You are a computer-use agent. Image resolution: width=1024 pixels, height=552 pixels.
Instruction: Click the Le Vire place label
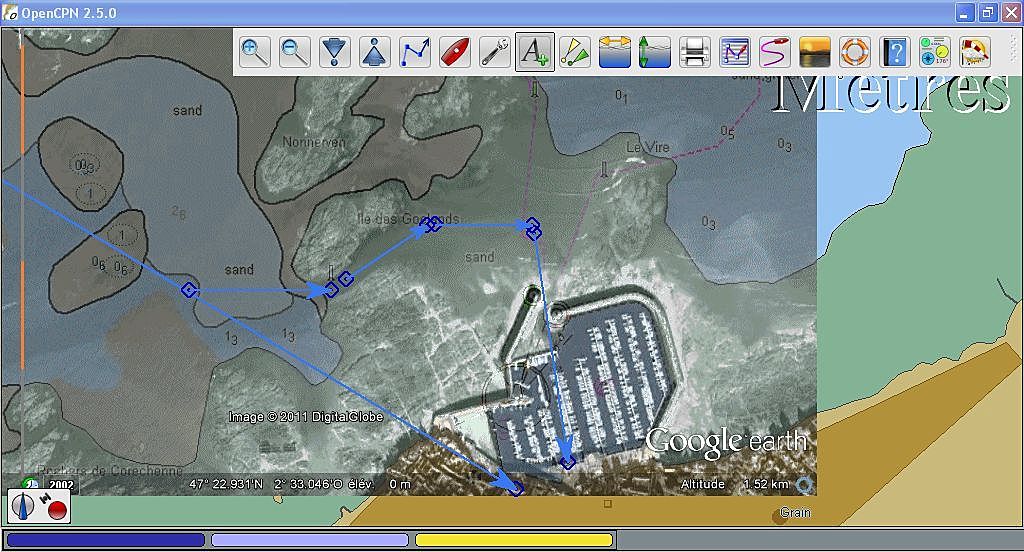click(x=648, y=148)
